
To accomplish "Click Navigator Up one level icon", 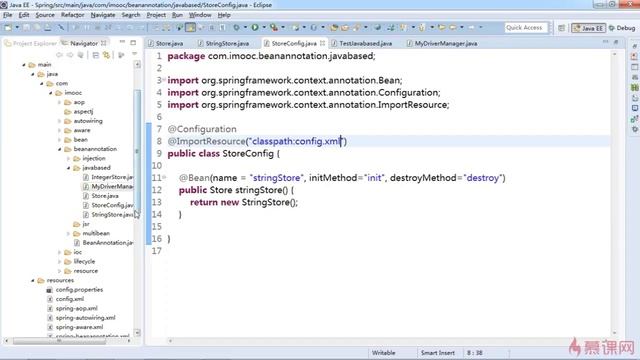I will [80, 55].
